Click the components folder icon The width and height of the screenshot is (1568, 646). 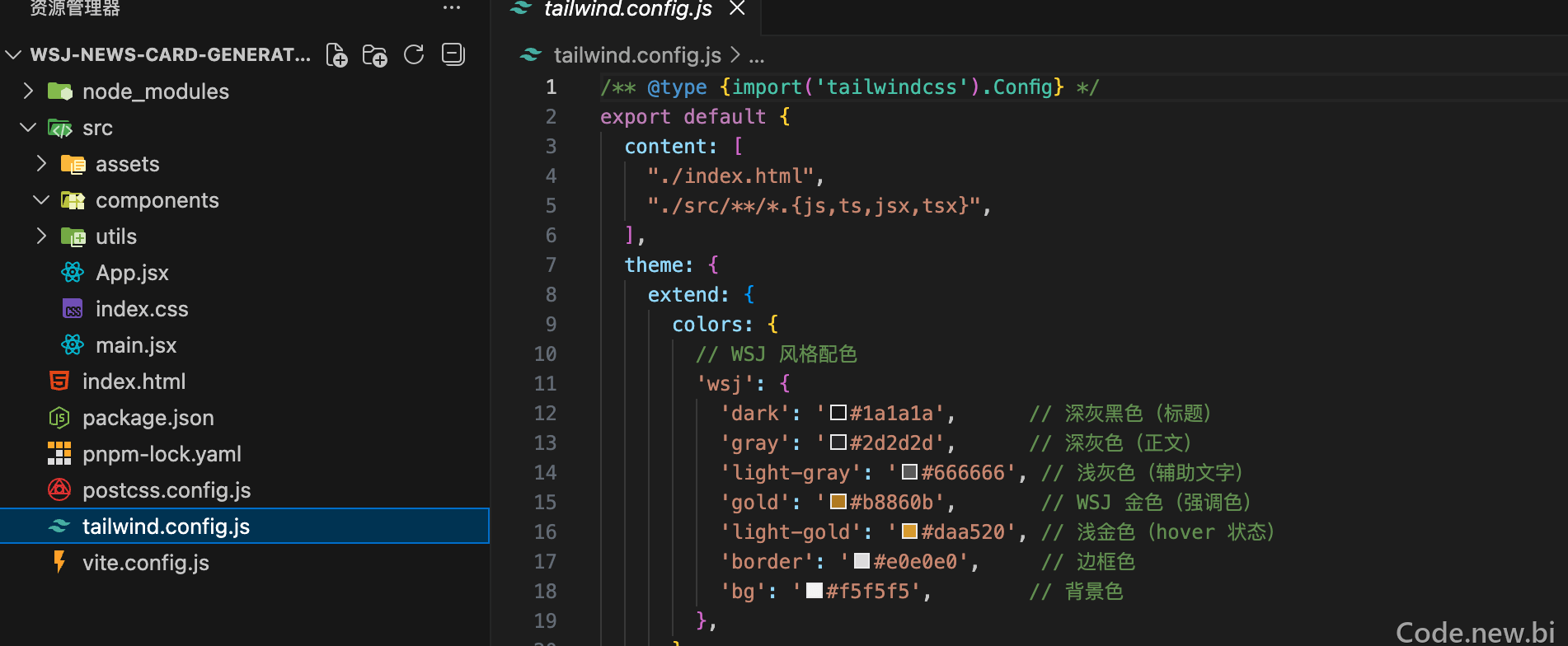coord(73,200)
